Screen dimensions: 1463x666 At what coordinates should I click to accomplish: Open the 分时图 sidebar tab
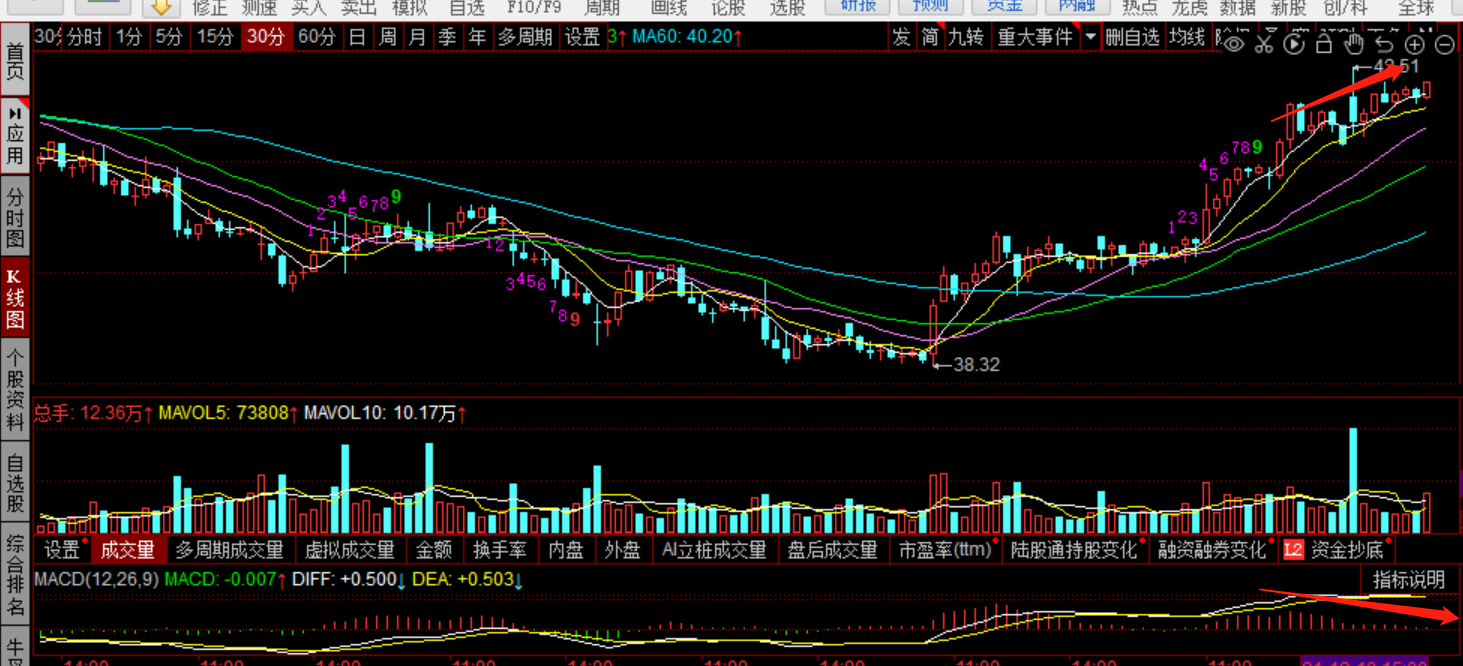coord(15,217)
